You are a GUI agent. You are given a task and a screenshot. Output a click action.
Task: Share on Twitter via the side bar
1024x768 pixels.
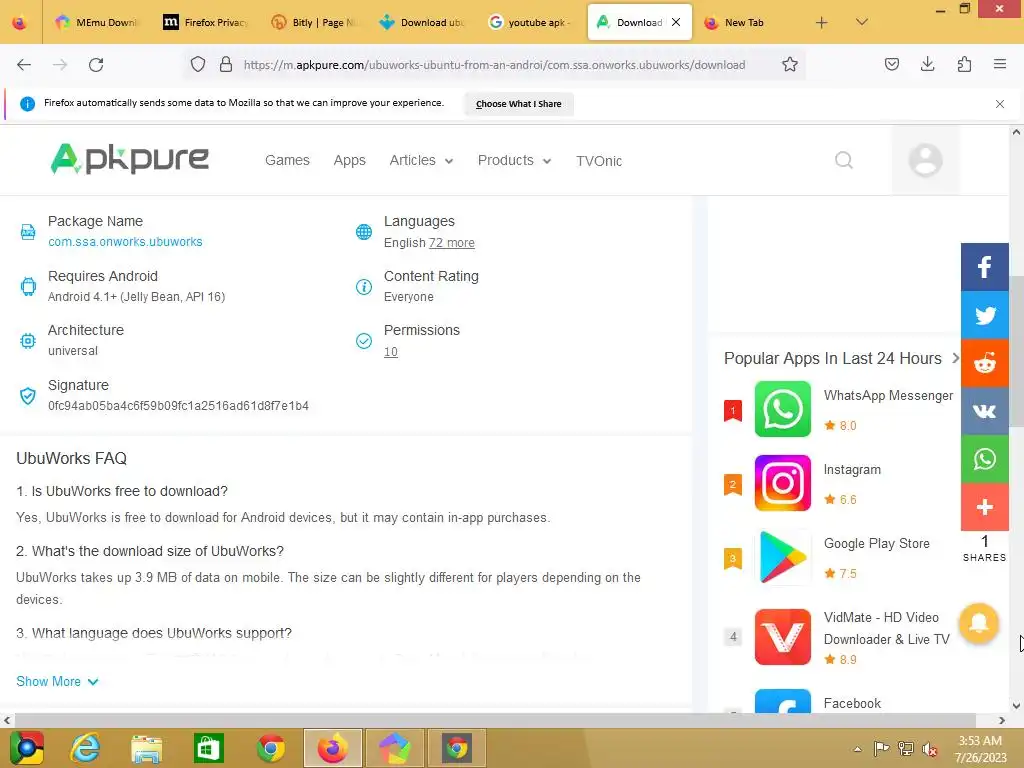(x=984, y=315)
